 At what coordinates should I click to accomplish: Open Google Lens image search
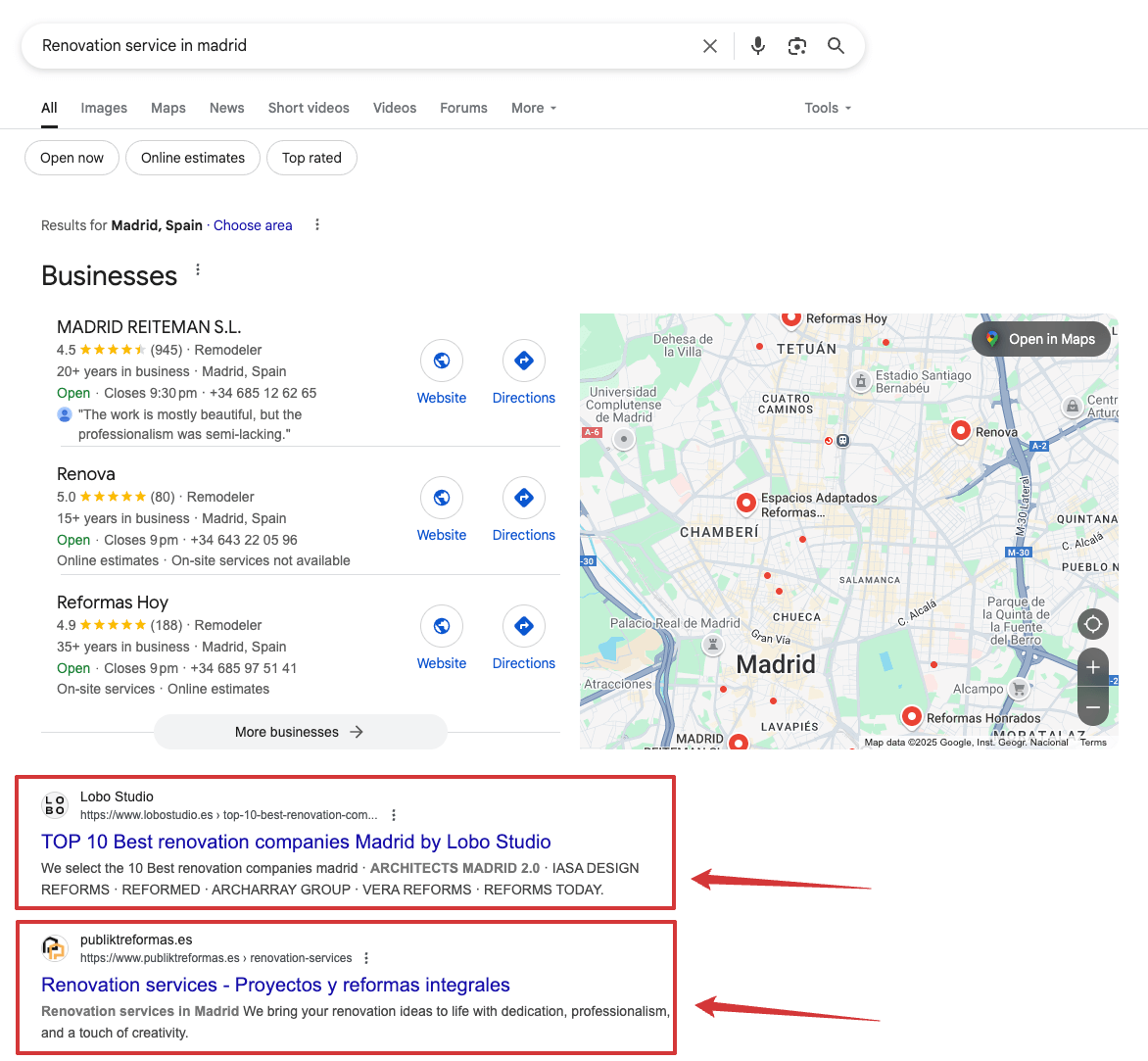796,45
